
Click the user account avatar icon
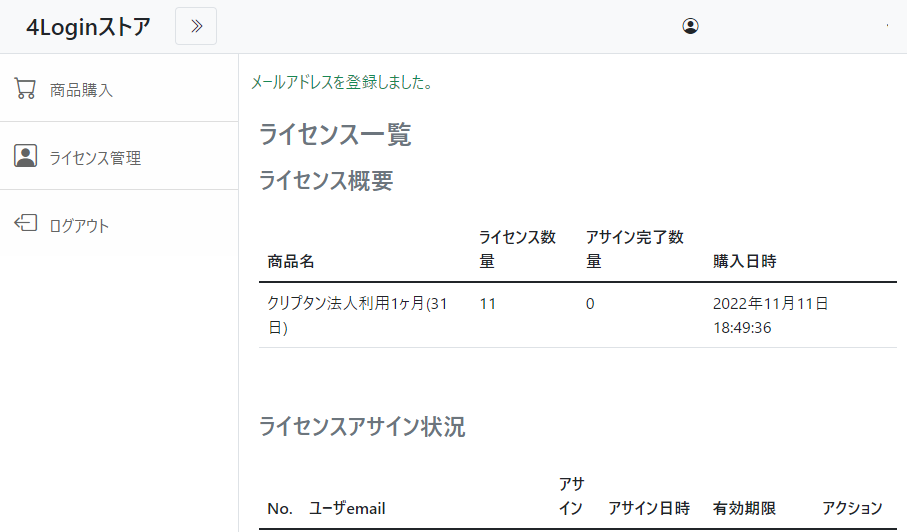click(690, 26)
